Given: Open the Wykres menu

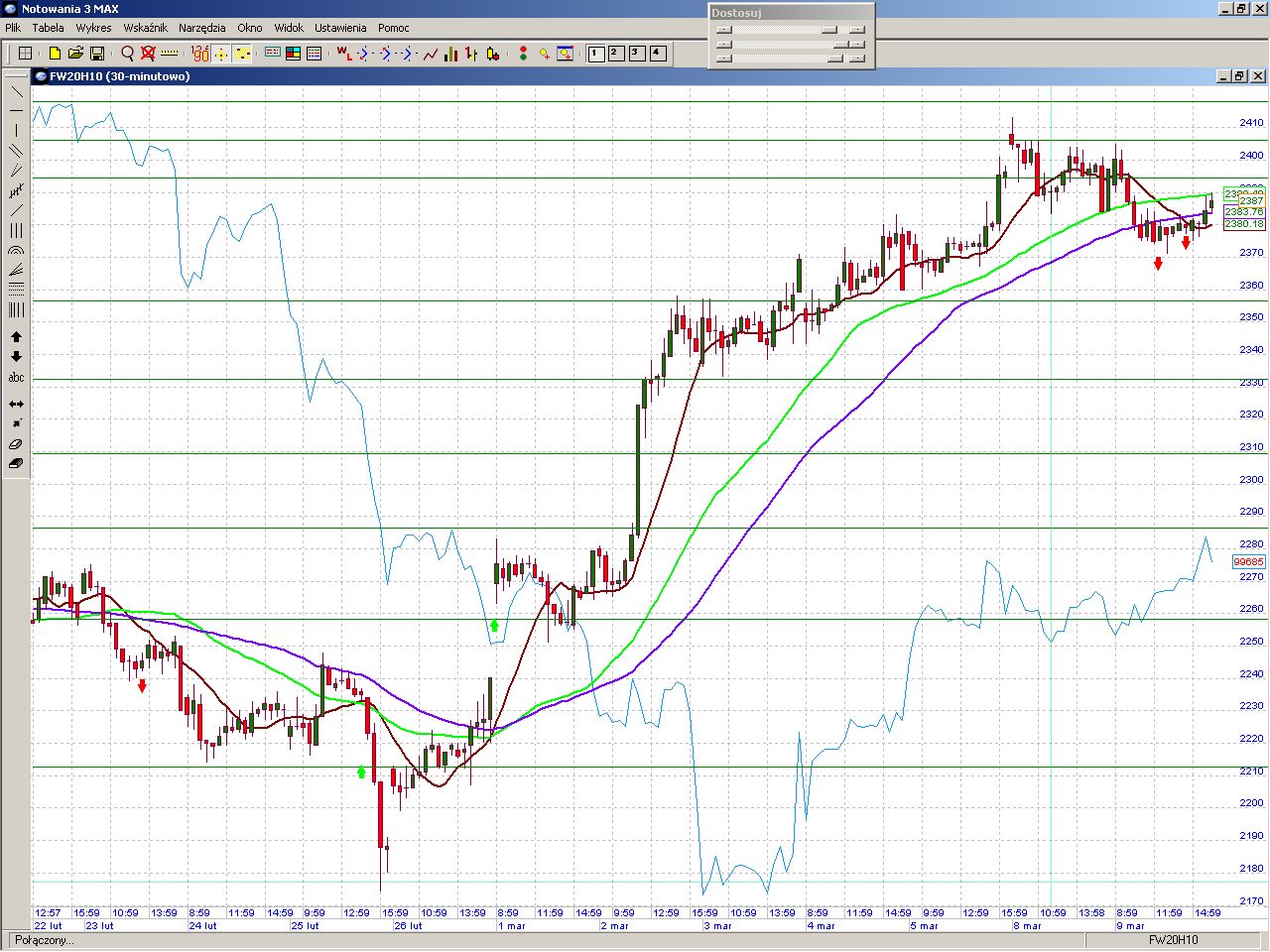Looking at the screenshot, I should pos(93,28).
